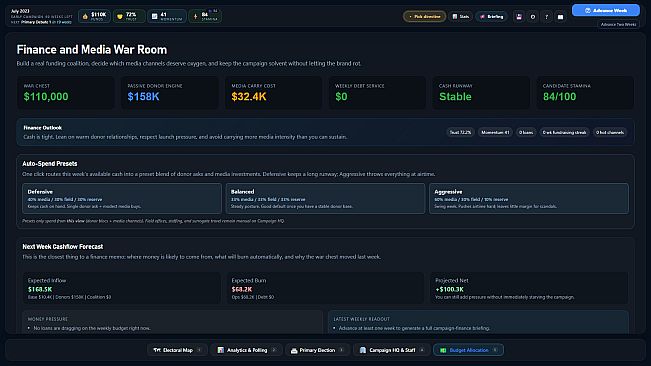
Task: Click the Expected Burn $68.2K card
Action: click(x=325, y=288)
